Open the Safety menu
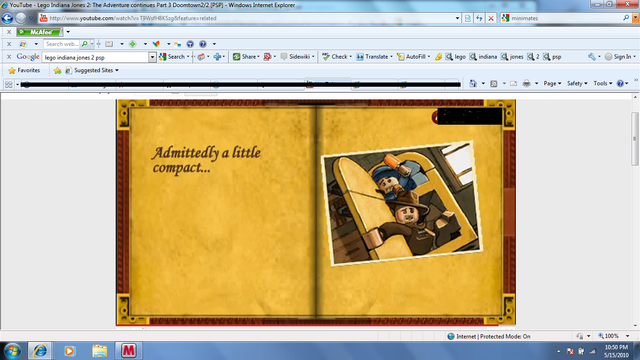The image size is (640, 360). (577, 83)
